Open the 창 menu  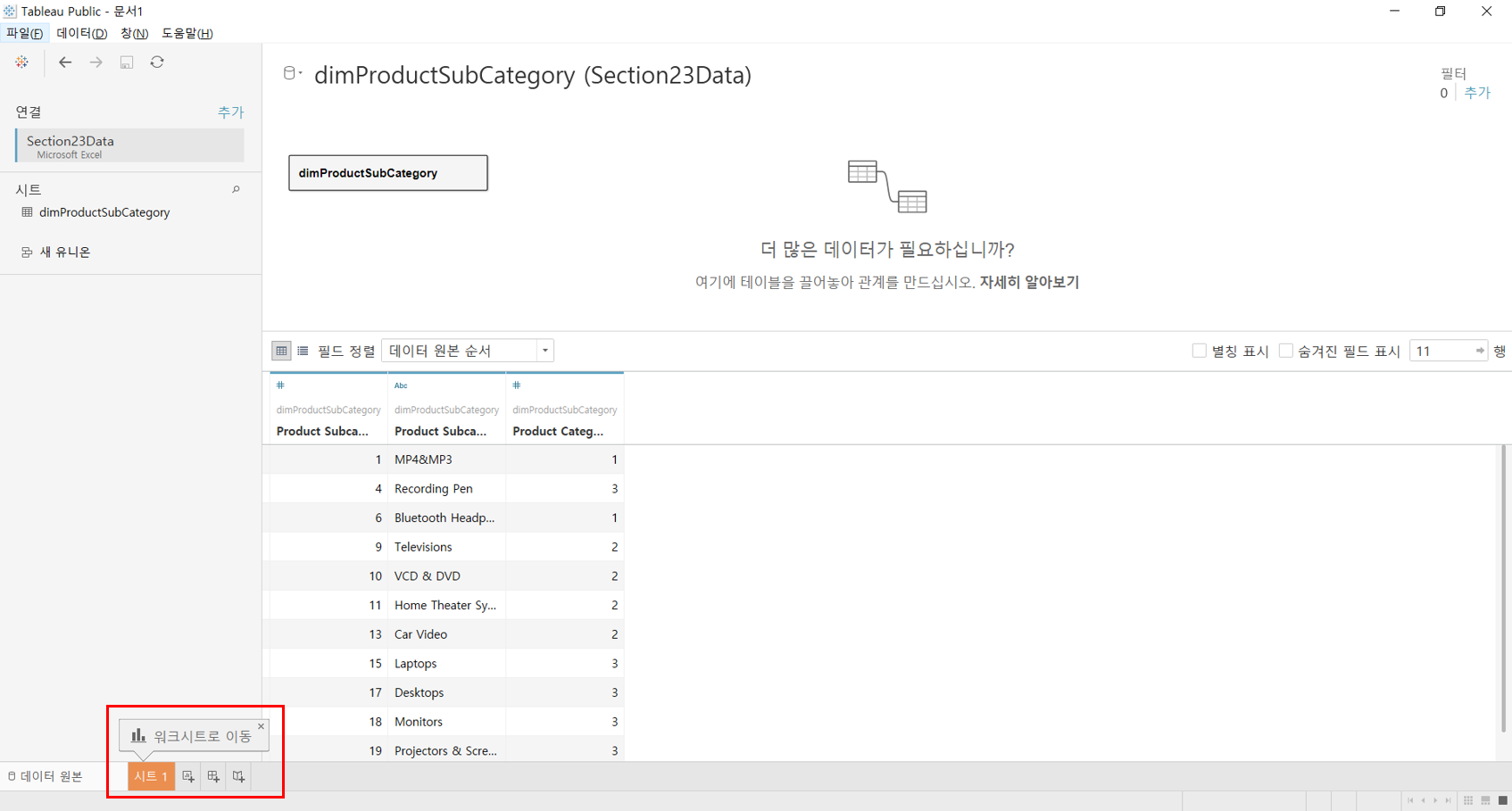[134, 33]
